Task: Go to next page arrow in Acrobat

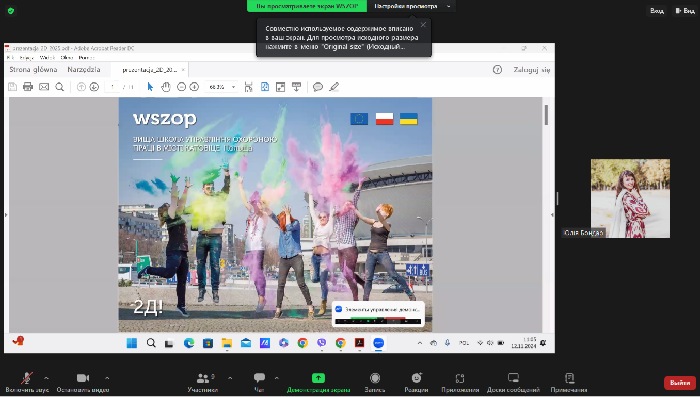Action: (94, 87)
